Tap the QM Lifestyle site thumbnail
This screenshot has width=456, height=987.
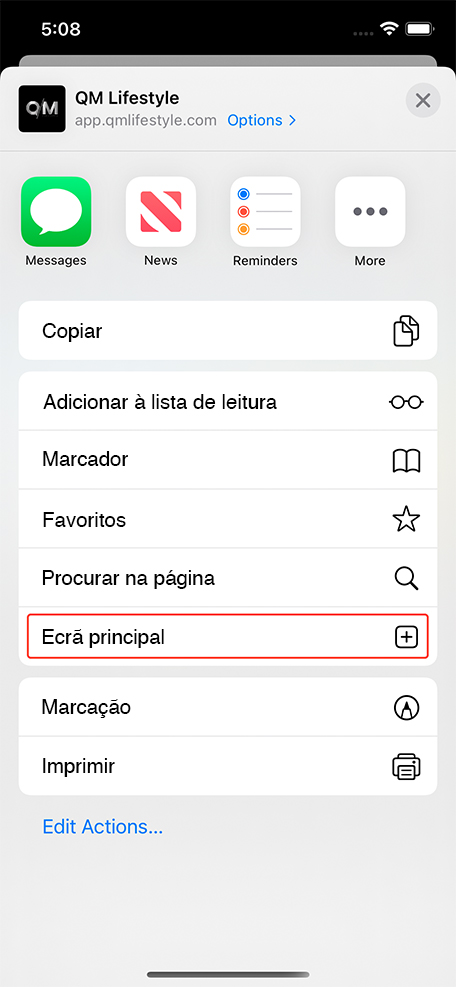(x=42, y=109)
